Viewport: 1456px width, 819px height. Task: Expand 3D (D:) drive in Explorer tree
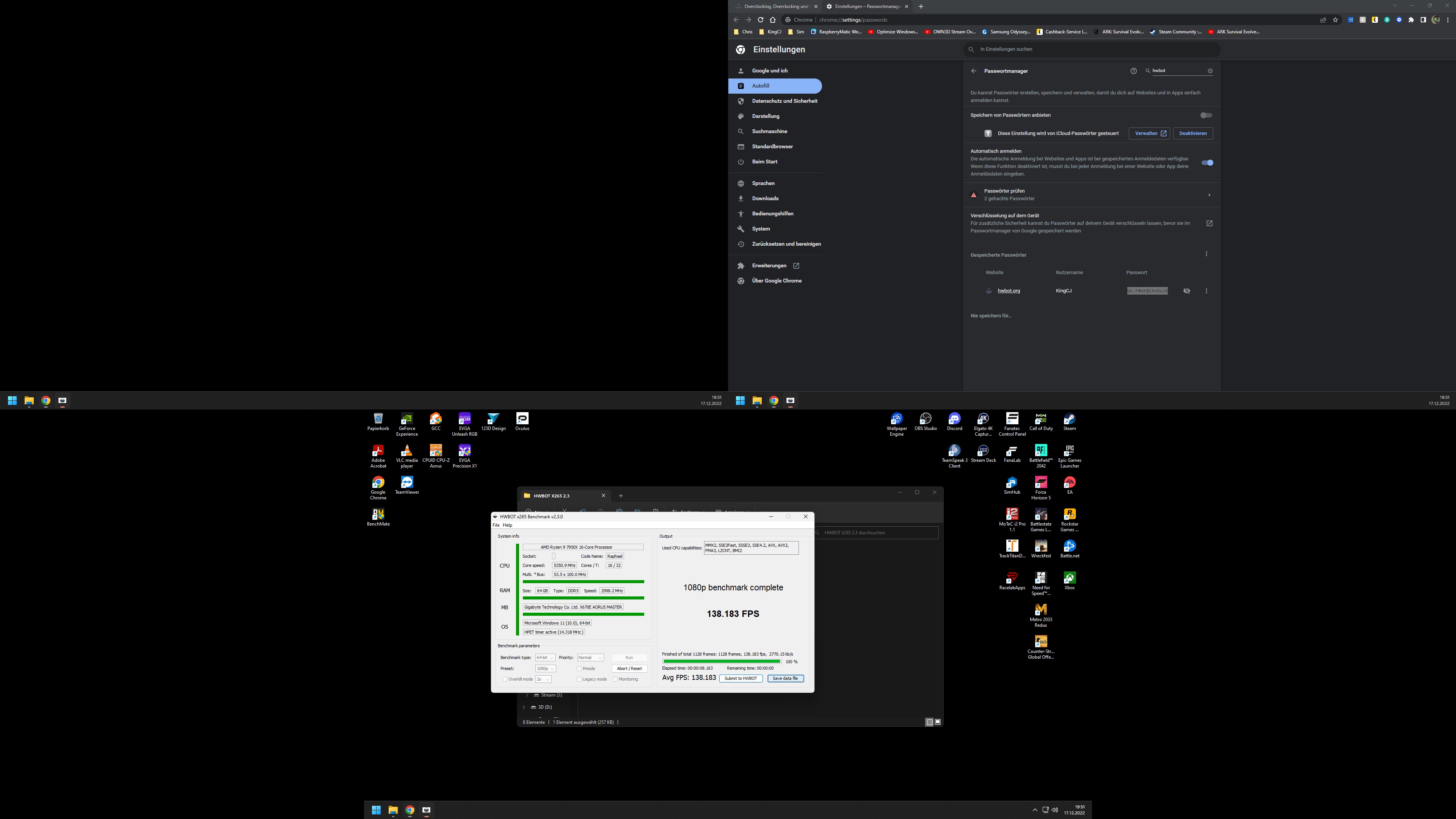pyautogui.click(x=524, y=707)
